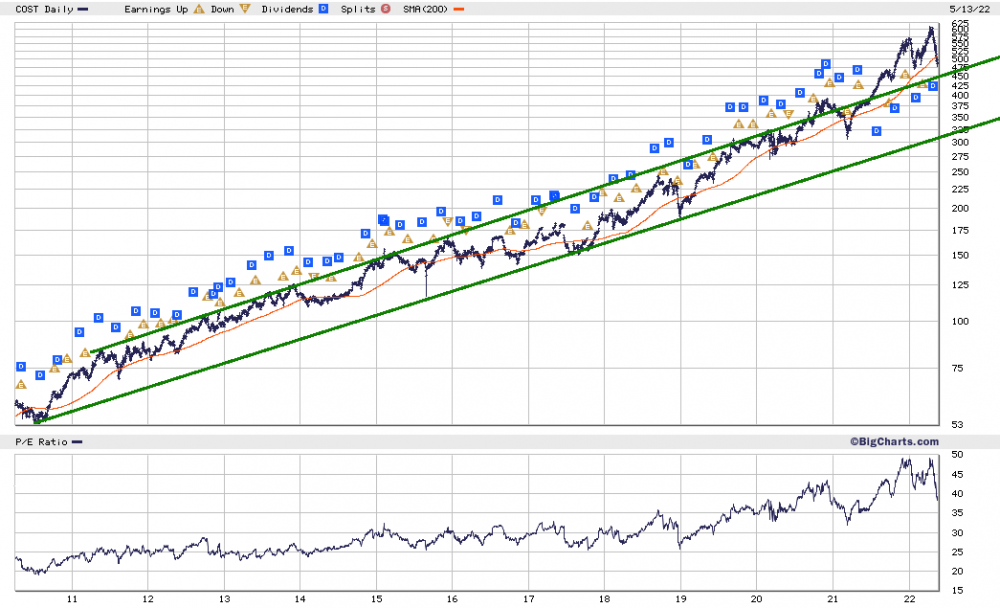Select the isolated dividend marker below price in 2021
This screenshot has height=608, width=1000.
(x=876, y=131)
